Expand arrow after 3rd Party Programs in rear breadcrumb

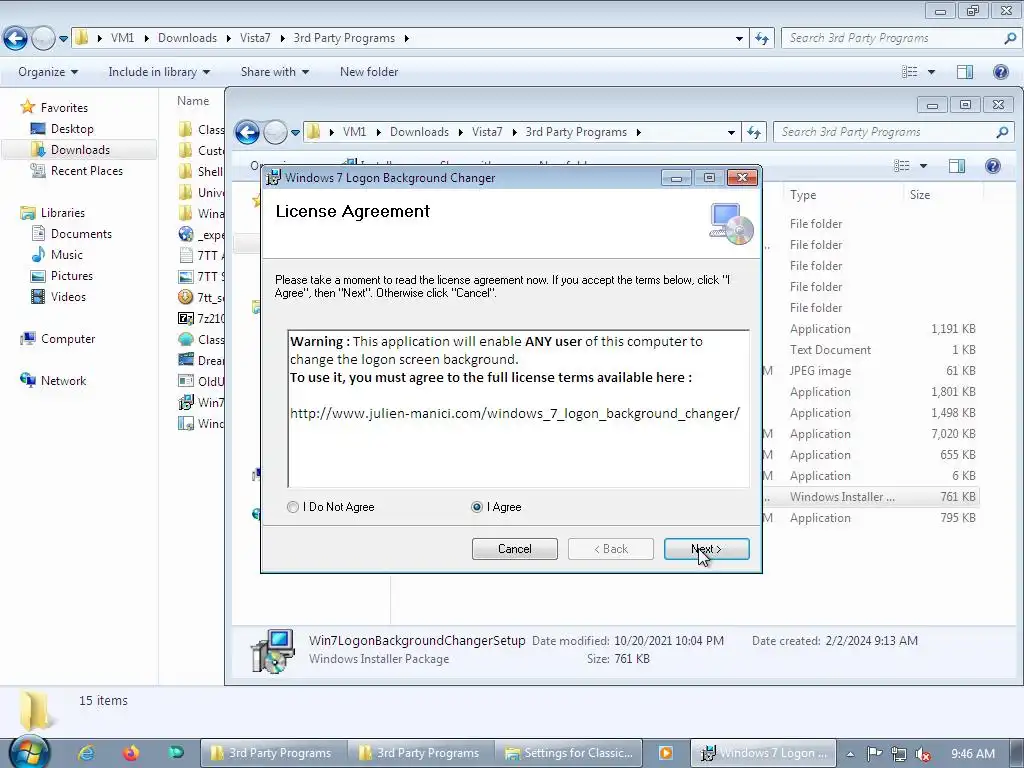(x=406, y=39)
